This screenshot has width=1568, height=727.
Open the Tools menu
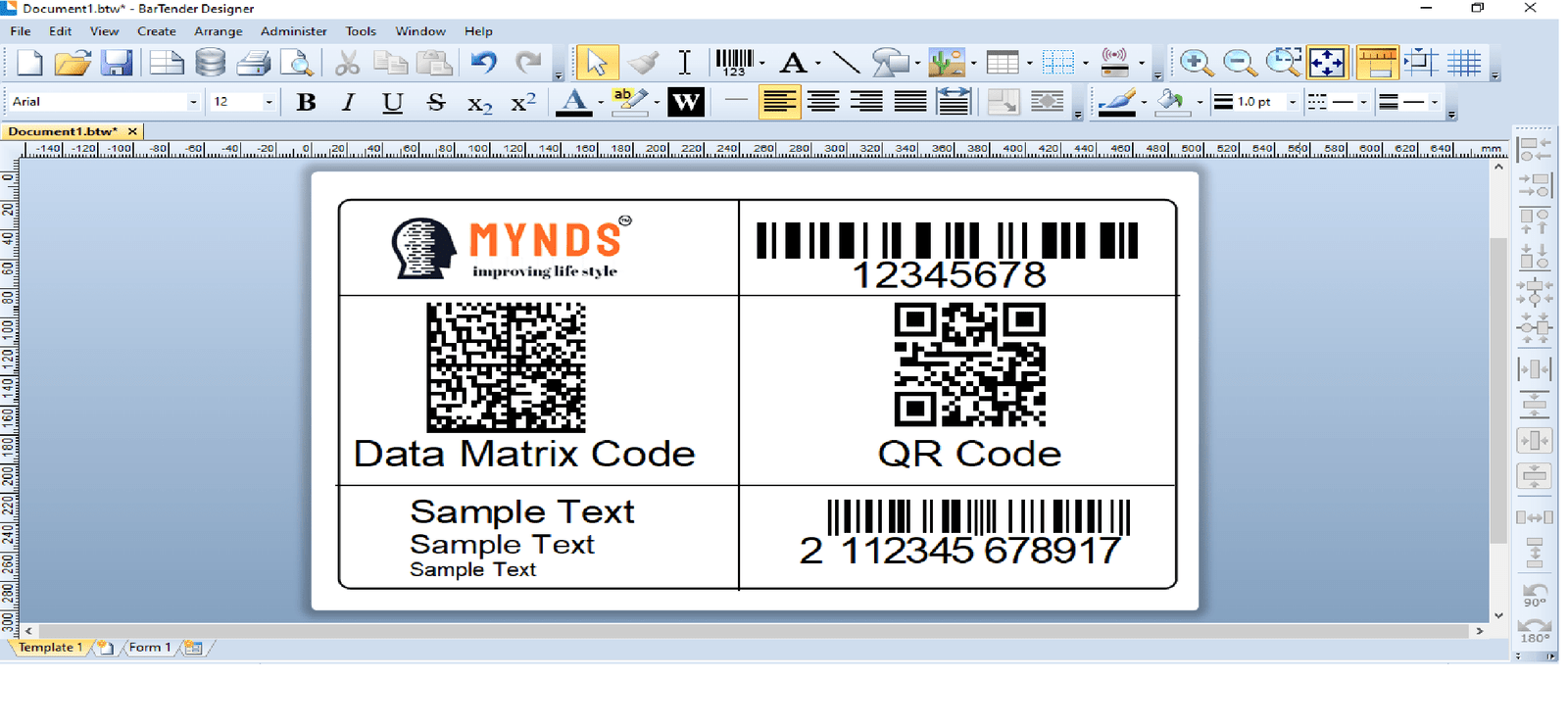(x=360, y=31)
